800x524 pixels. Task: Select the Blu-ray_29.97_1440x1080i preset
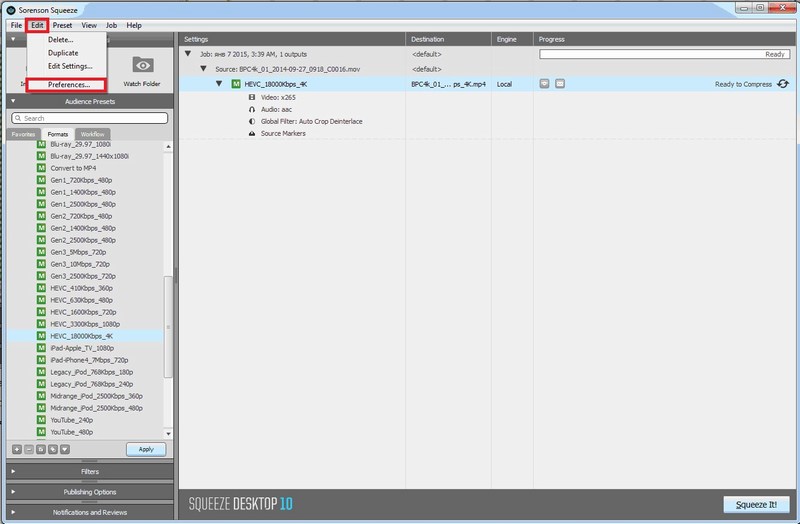coord(85,156)
